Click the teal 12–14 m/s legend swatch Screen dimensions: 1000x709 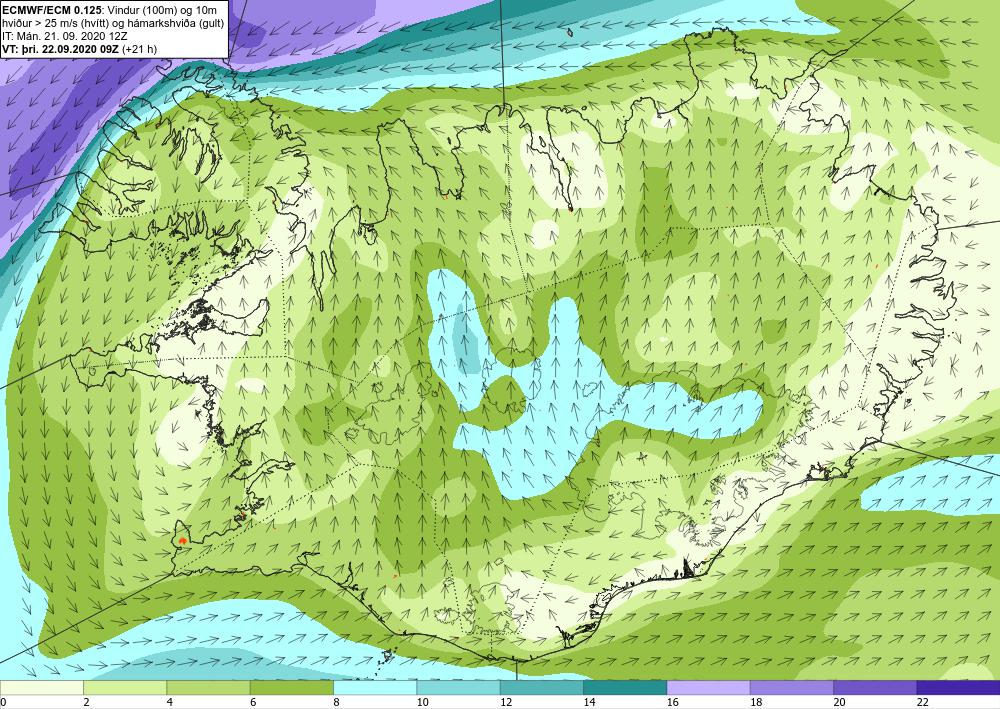541,688
